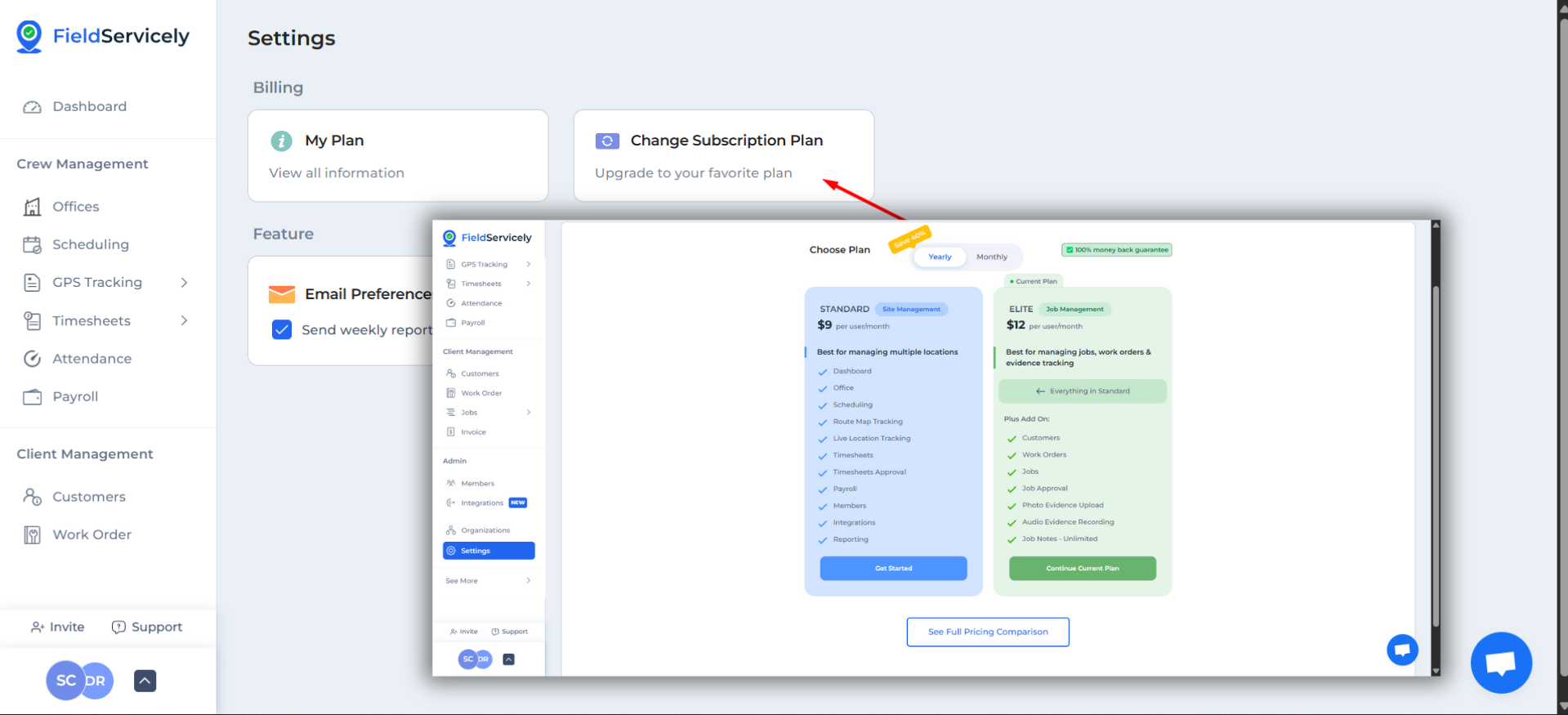The image size is (1568, 715).
Task: Expand Timesheets in the inner sidebar
Action: [529, 284]
